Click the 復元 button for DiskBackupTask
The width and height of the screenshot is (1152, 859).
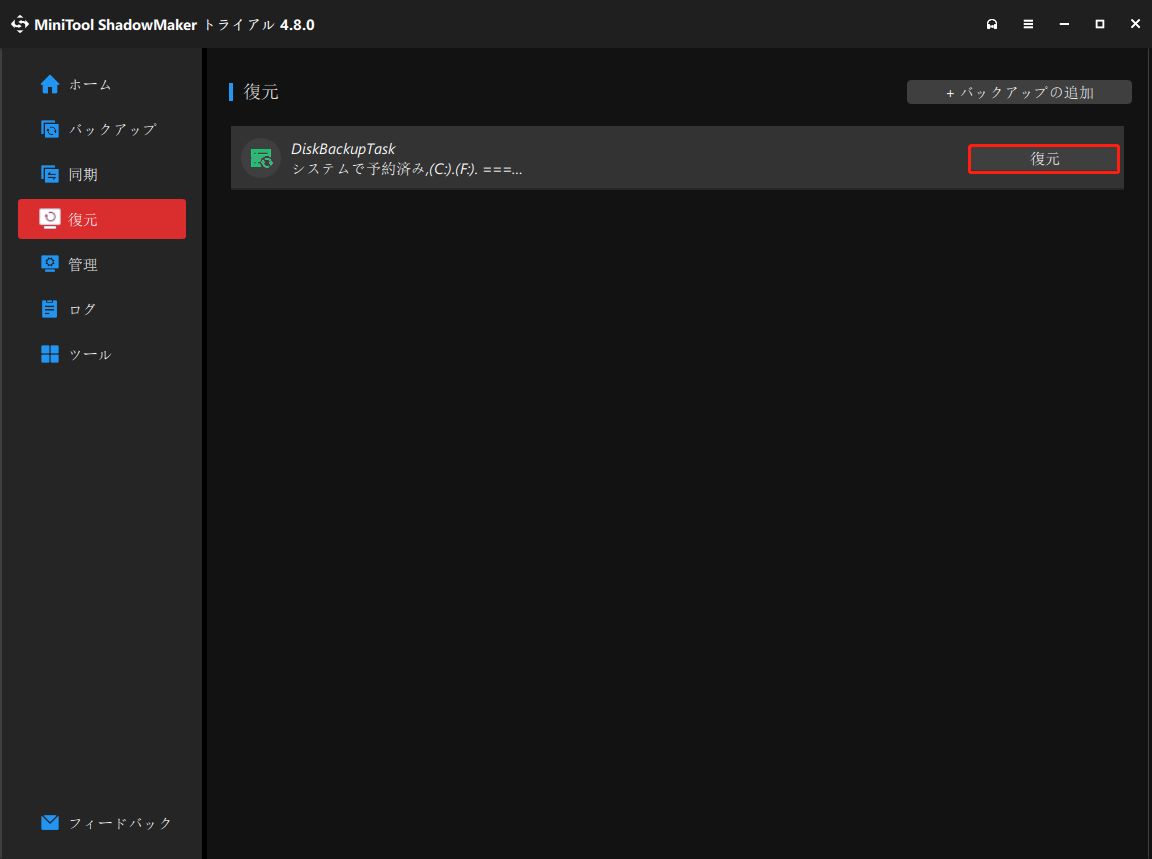pos(1043,158)
